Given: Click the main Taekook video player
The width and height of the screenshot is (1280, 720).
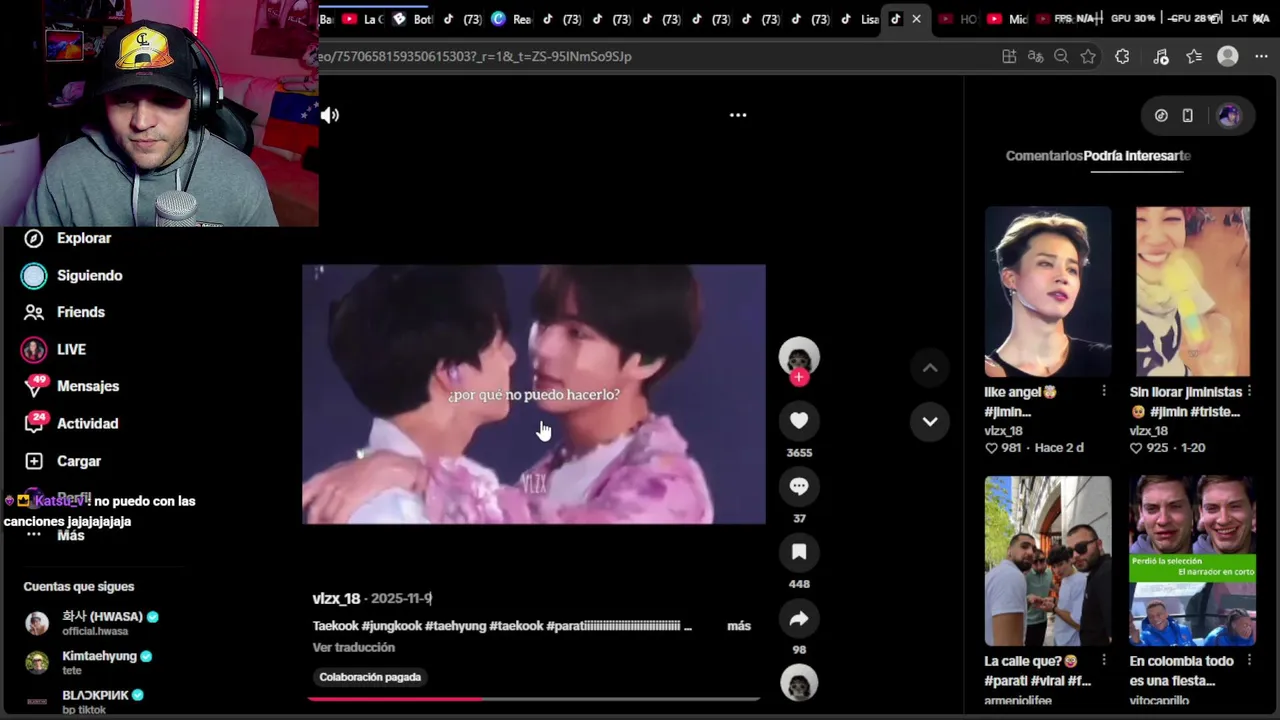Looking at the screenshot, I should click(x=534, y=394).
